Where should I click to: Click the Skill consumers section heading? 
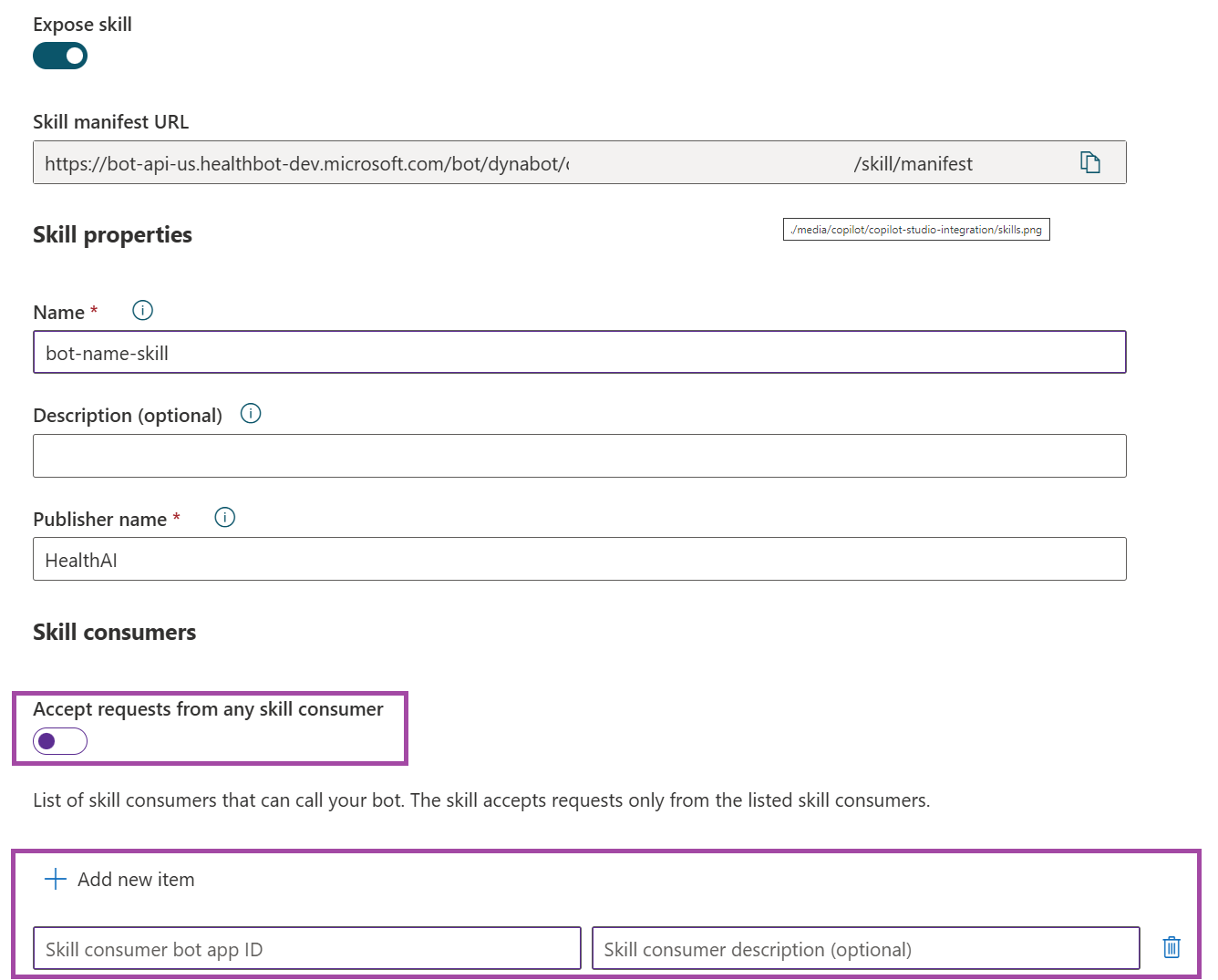(x=114, y=631)
